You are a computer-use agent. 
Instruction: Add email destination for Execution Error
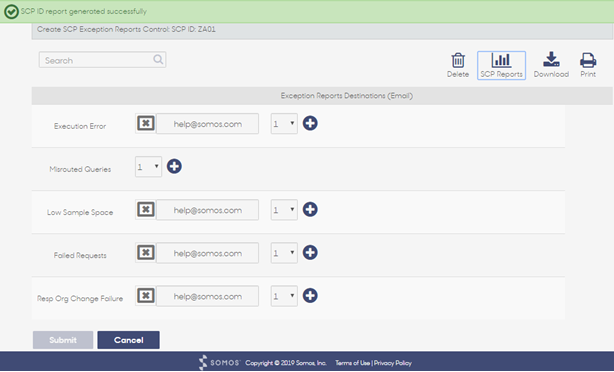(310, 123)
